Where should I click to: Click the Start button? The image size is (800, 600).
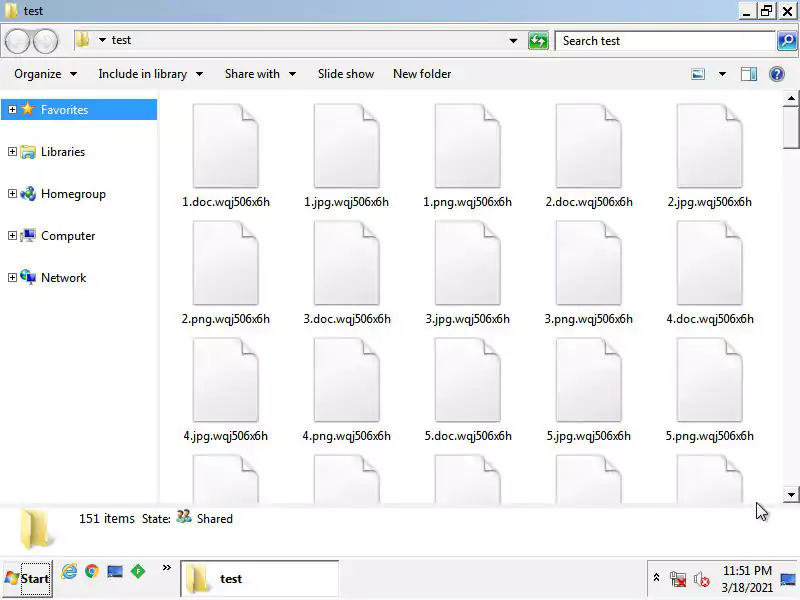[x=27, y=579]
